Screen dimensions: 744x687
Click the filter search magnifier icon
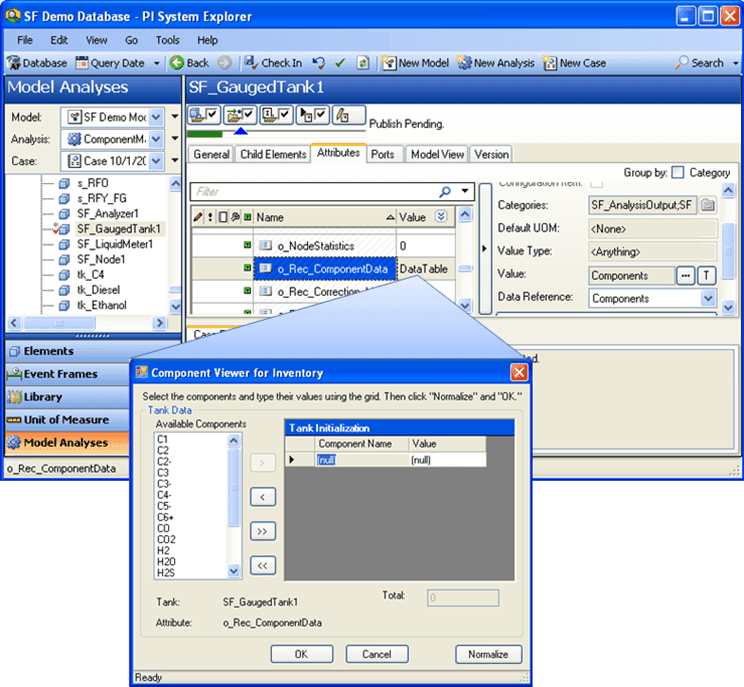coord(445,192)
